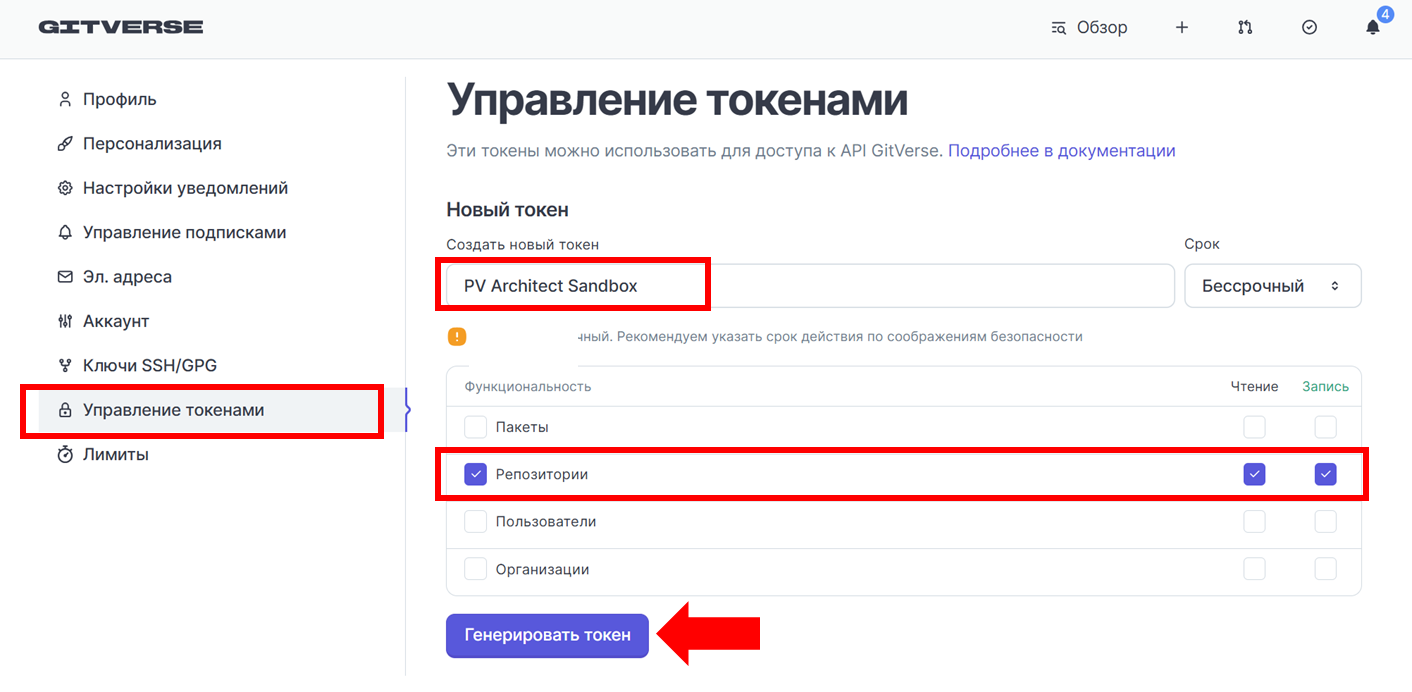Click the orange warning icon
This screenshot has height=692, width=1412.
457,337
